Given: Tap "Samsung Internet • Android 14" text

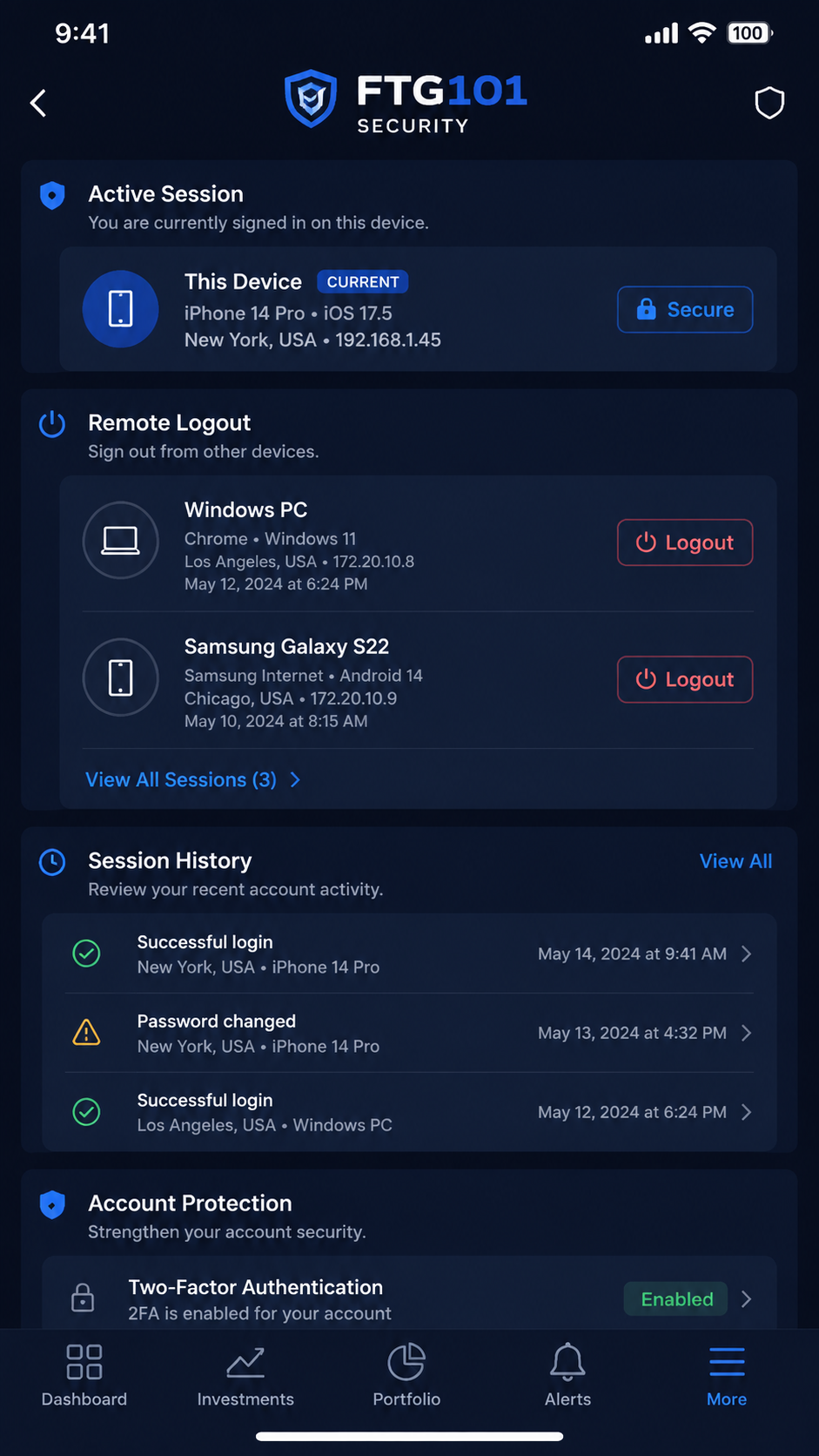Looking at the screenshot, I should coord(303,676).
